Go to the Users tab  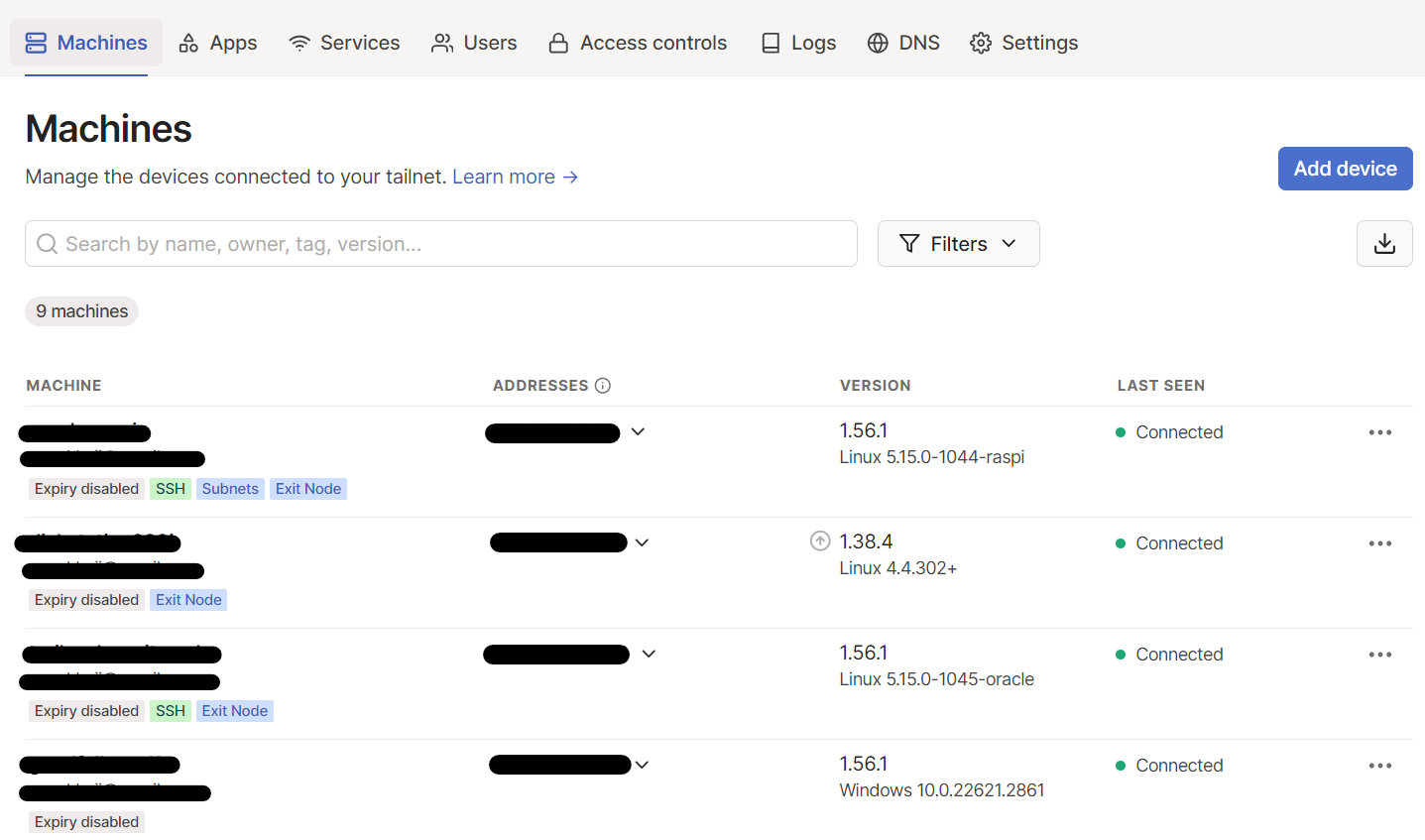474,43
